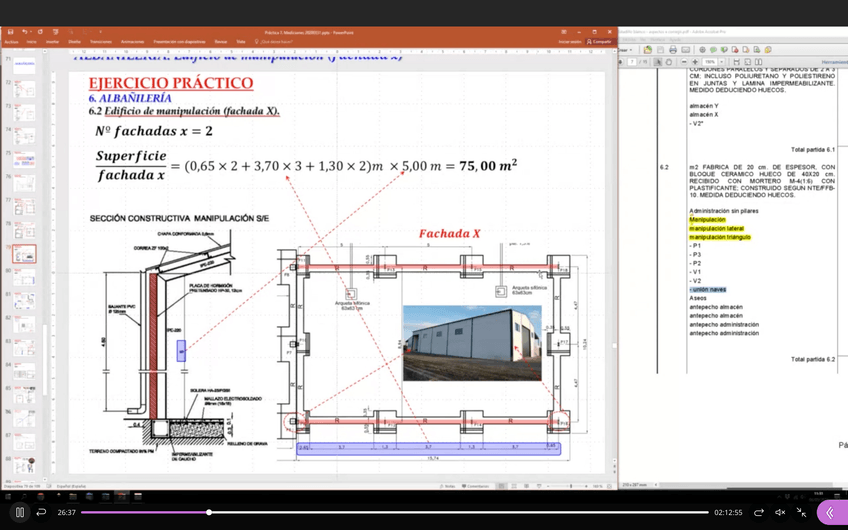Click the print icon in Acrobat toolbar
Image resolution: width=848 pixels, height=530 pixels.
[672, 49]
